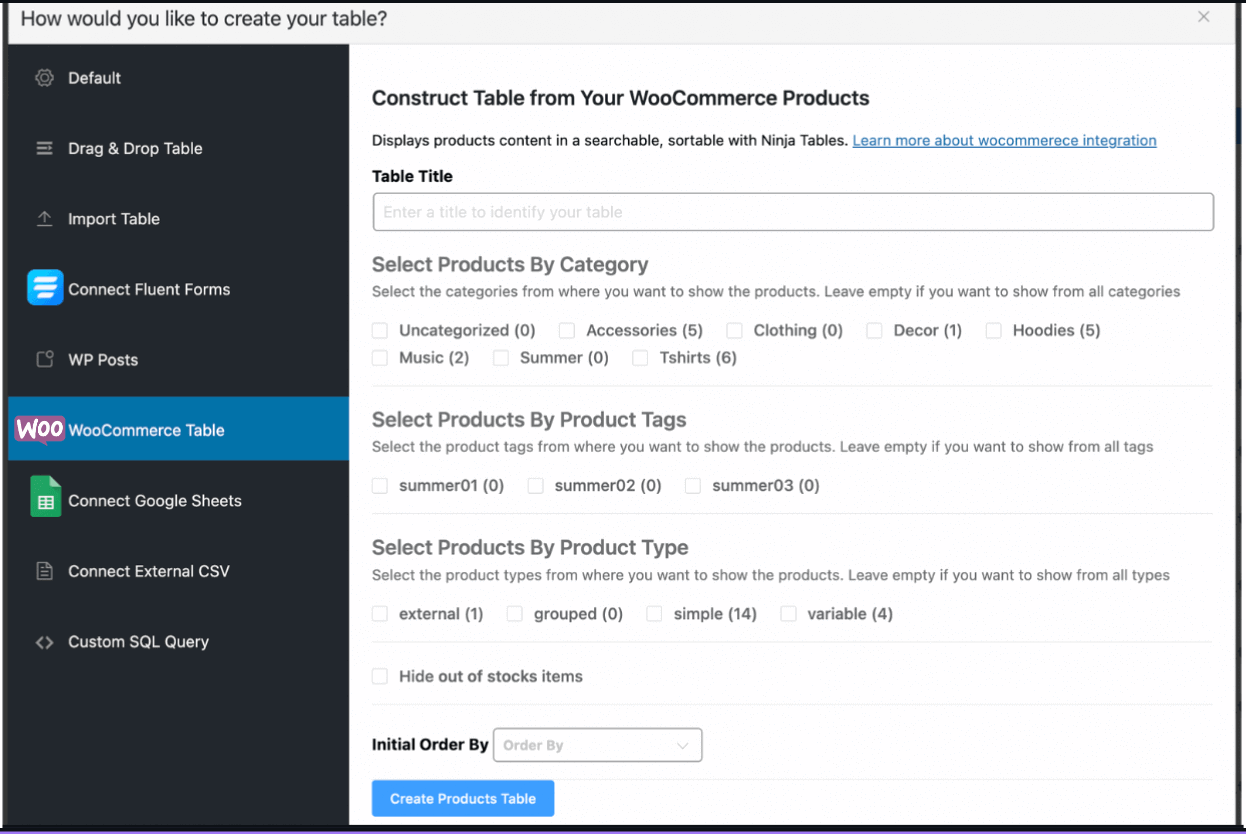The height and width of the screenshot is (834, 1246).
Task: Check the summer01 (0) tag
Action: click(x=380, y=485)
